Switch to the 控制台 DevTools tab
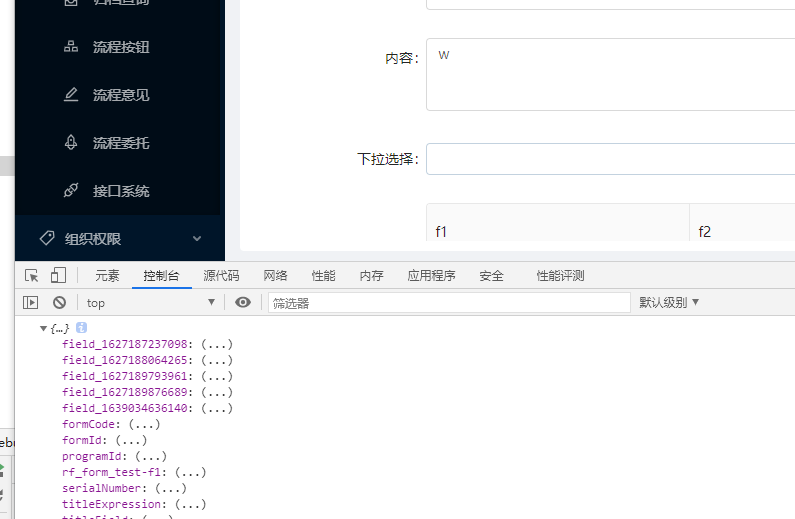The image size is (795, 519). coord(161,276)
